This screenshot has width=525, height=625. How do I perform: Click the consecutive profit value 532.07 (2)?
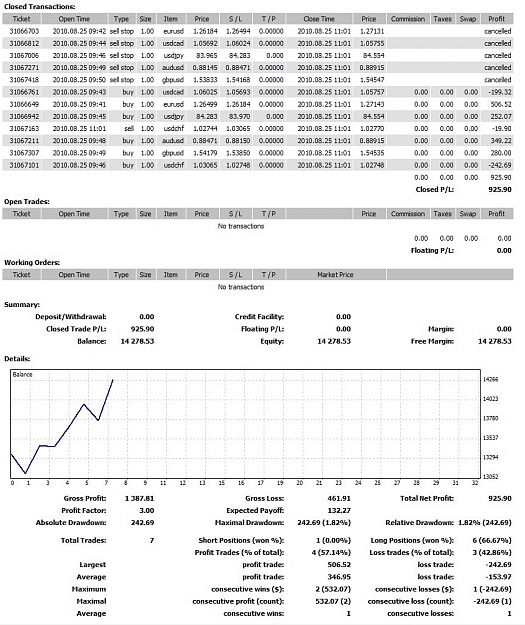click(333, 601)
